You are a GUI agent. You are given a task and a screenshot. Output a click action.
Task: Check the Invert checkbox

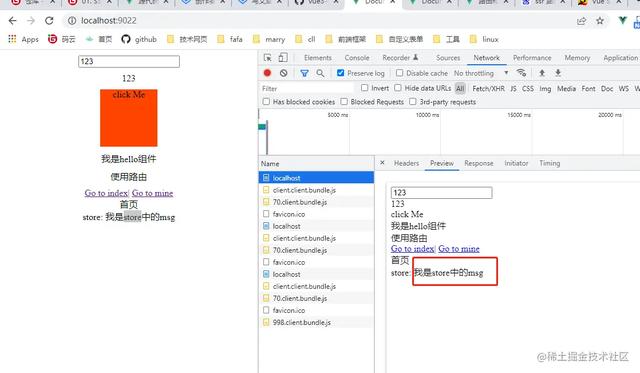pos(364,88)
